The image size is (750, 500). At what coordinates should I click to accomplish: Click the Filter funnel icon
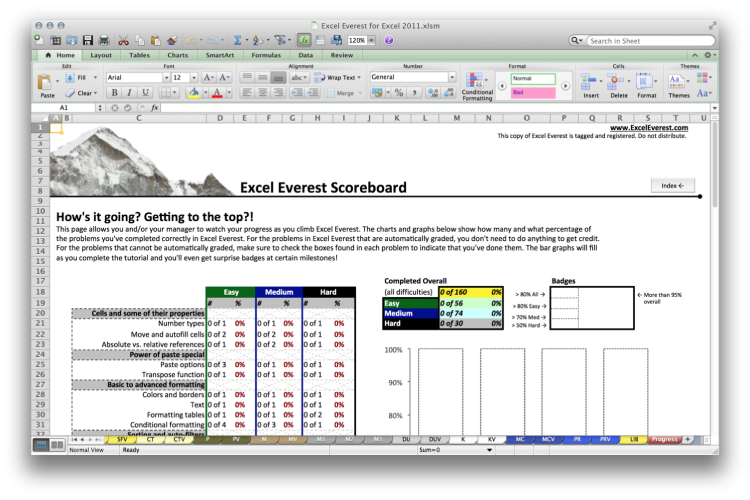coord(279,40)
